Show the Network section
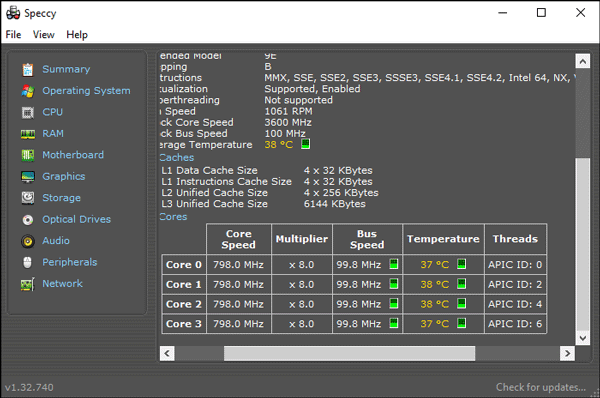The image size is (600, 398). [x=62, y=284]
